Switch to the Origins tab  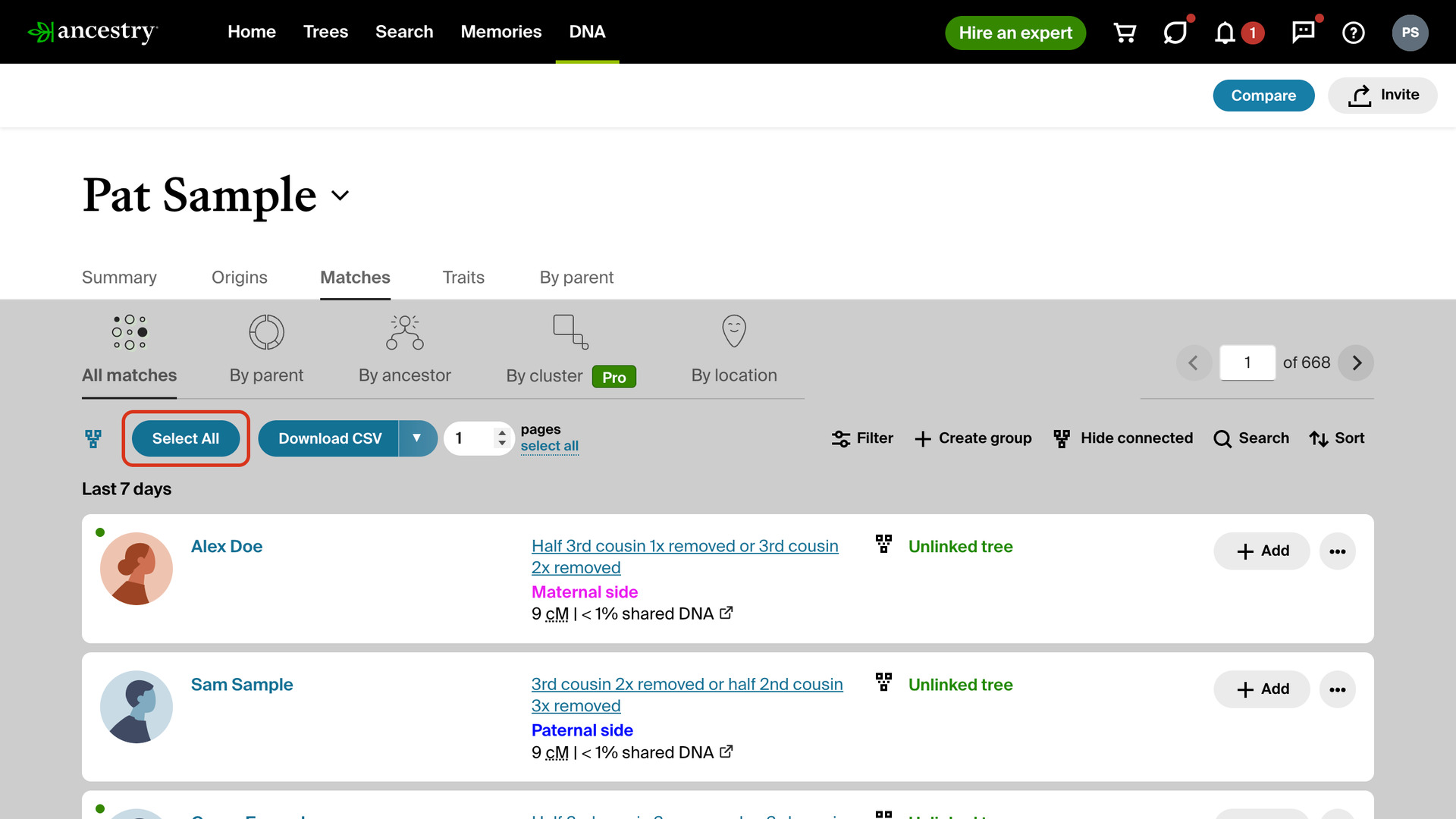click(240, 278)
